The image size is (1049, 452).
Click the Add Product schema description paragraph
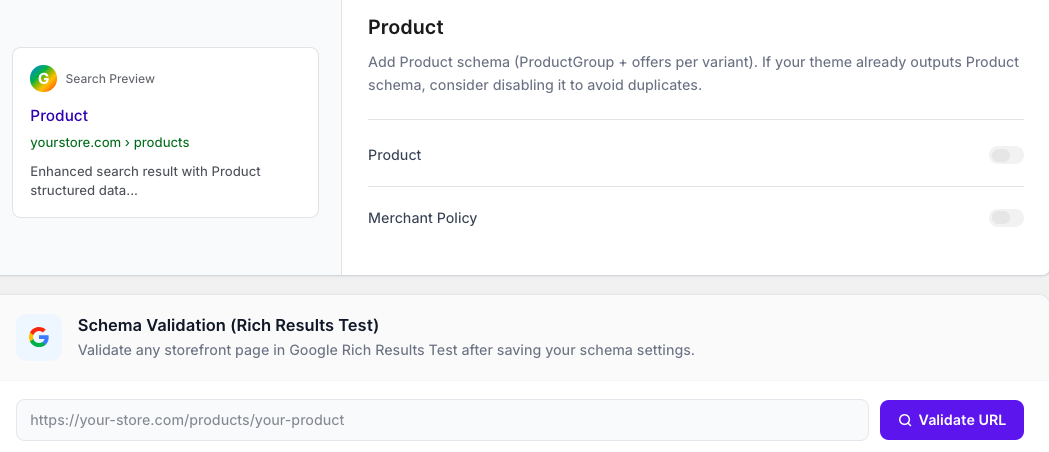(693, 74)
